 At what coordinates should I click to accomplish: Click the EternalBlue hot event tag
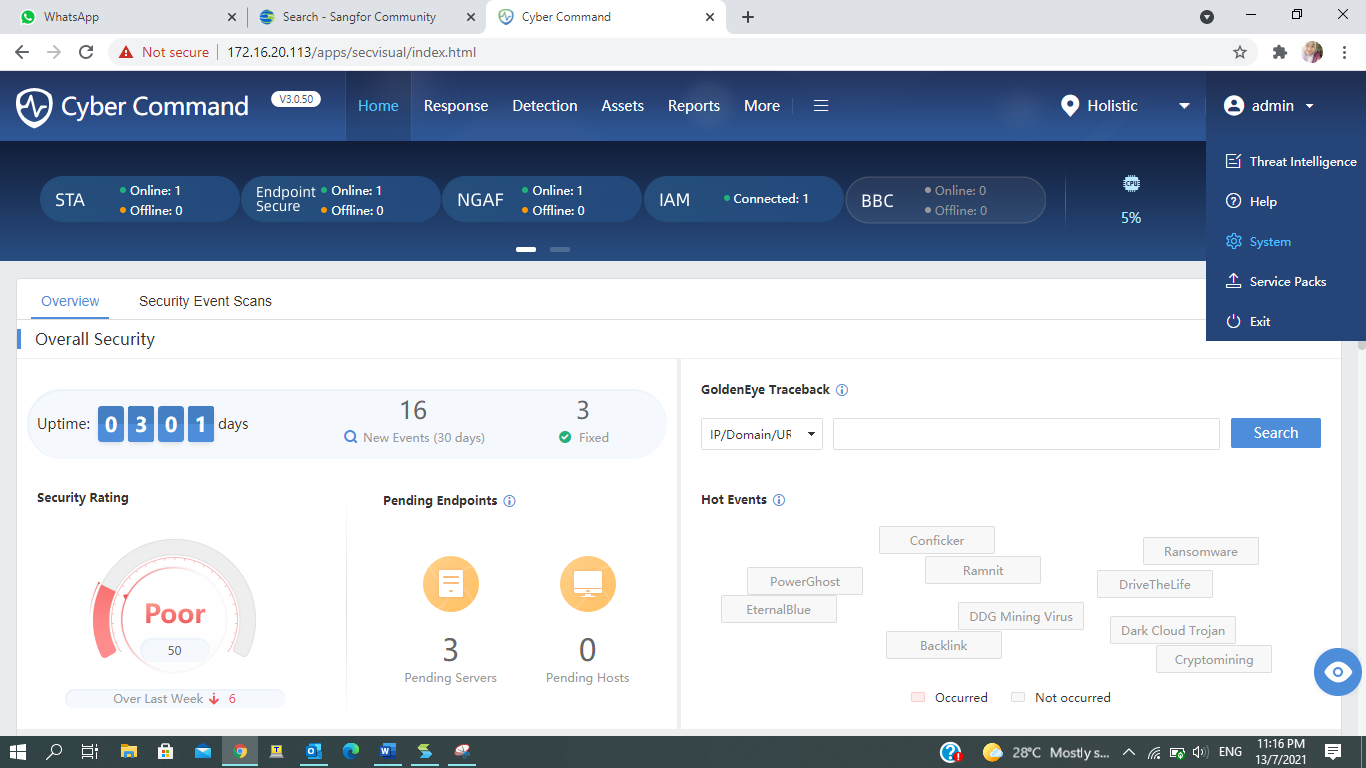click(x=779, y=609)
